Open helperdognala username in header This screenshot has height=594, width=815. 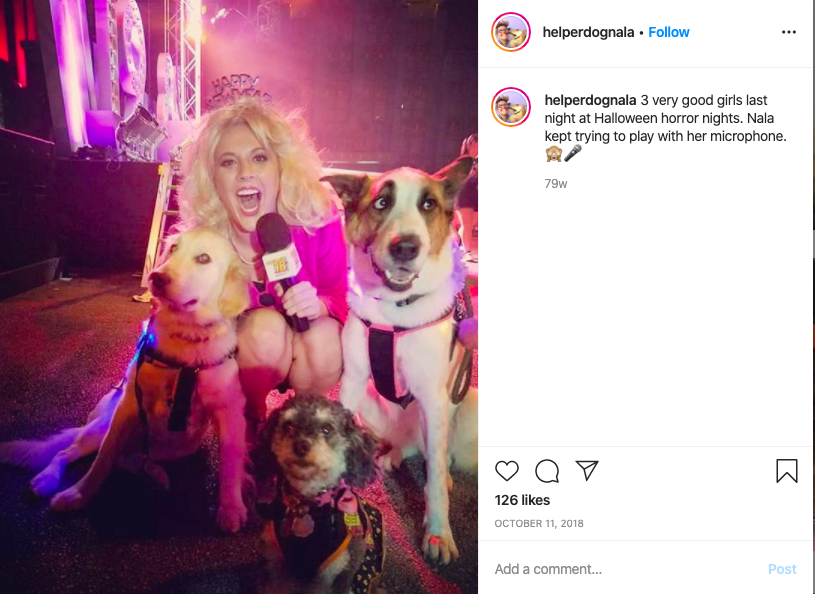pyautogui.click(x=588, y=32)
